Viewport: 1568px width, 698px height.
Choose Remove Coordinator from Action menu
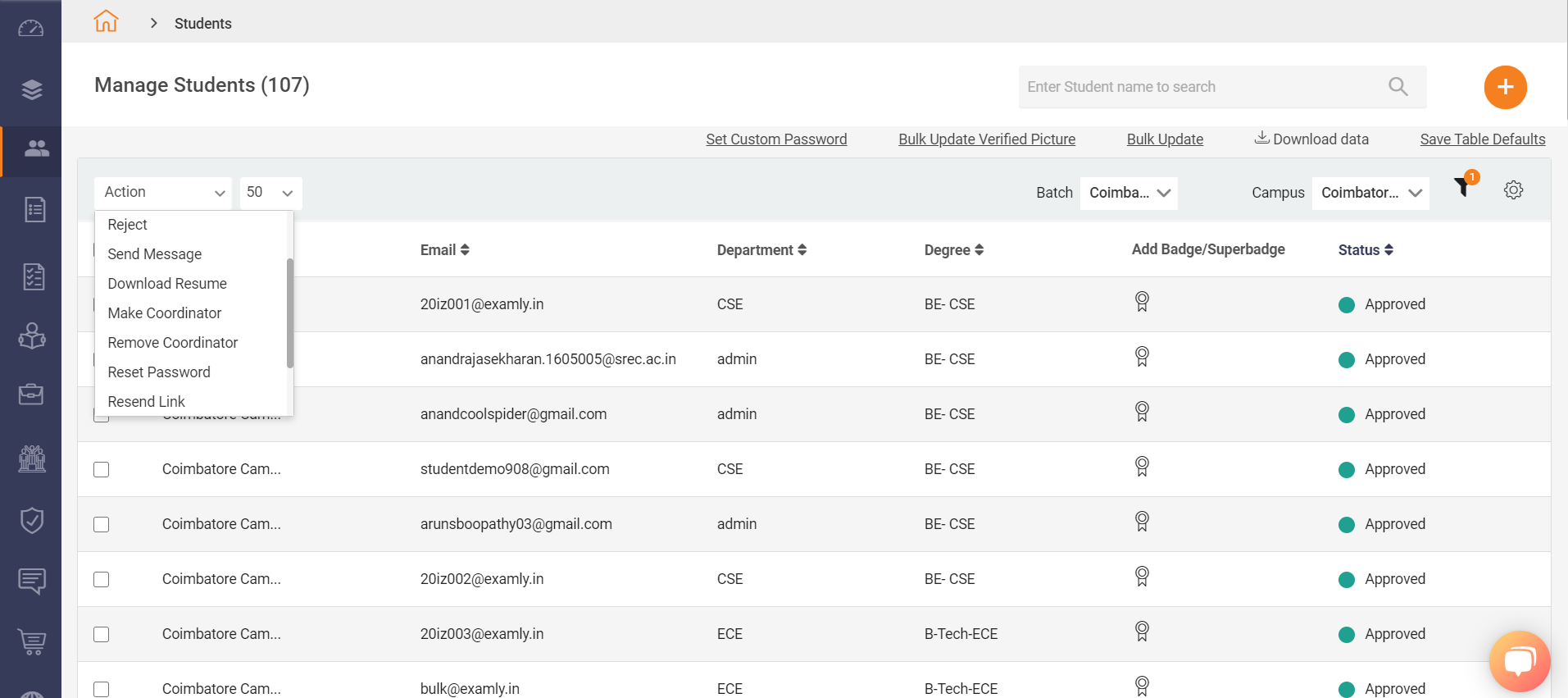point(191,343)
